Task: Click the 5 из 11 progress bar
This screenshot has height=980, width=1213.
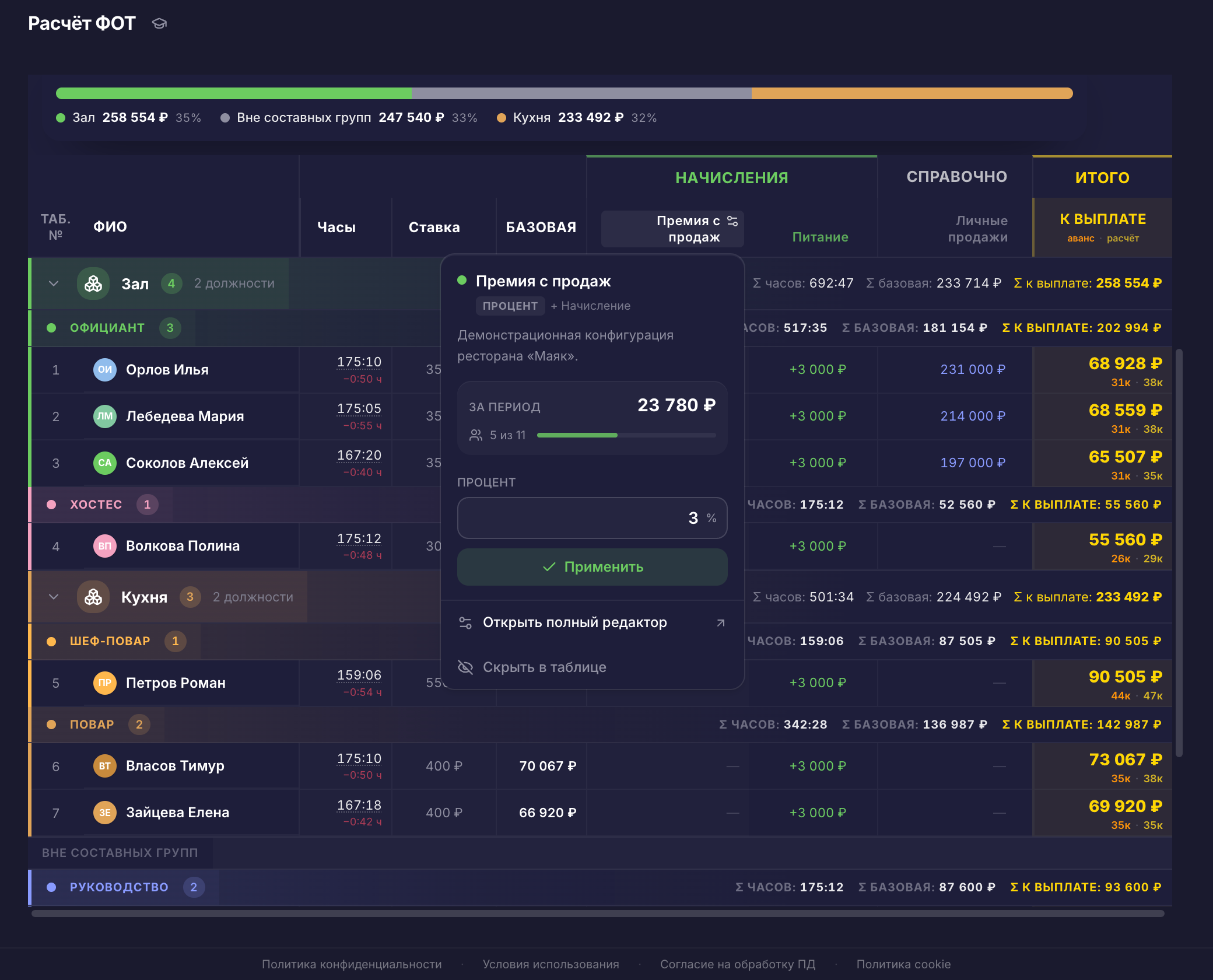Action: (626, 435)
